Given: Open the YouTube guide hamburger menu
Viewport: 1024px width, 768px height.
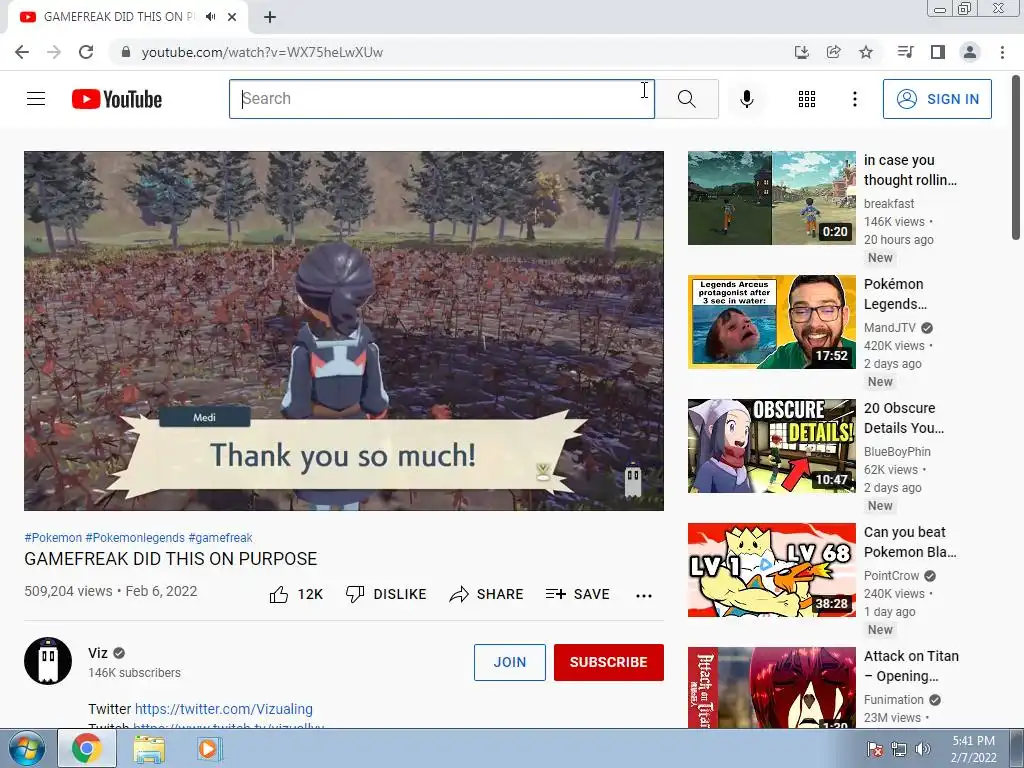Looking at the screenshot, I should 36,99.
